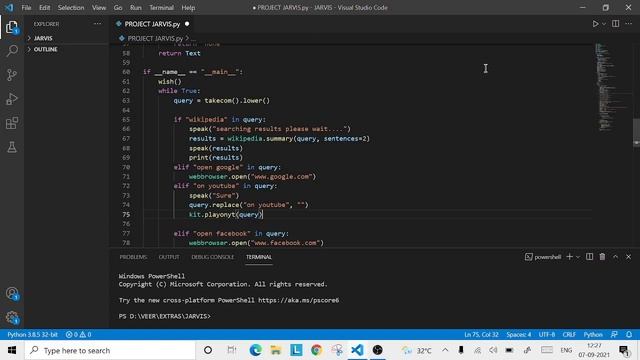The width and height of the screenshot is (640, 360).
Task: Open the Terminal menu
Action: pos(161,8)
